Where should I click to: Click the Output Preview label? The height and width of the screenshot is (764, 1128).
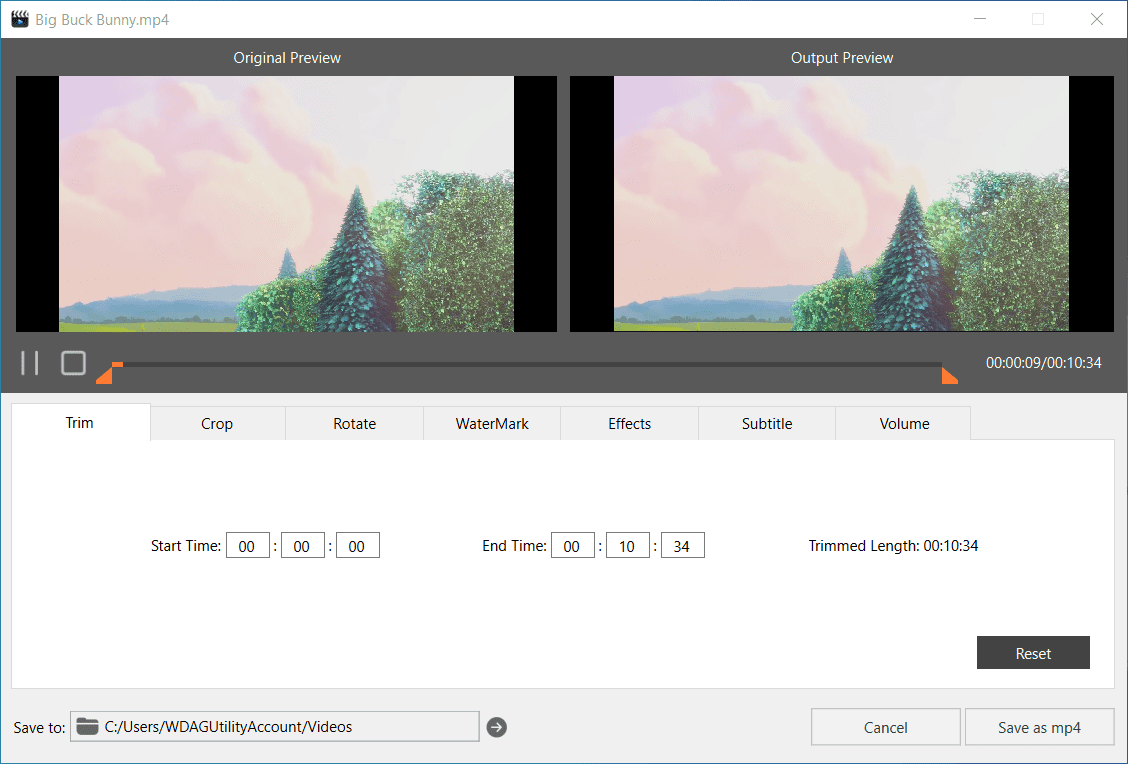click(x=842, y=58)
